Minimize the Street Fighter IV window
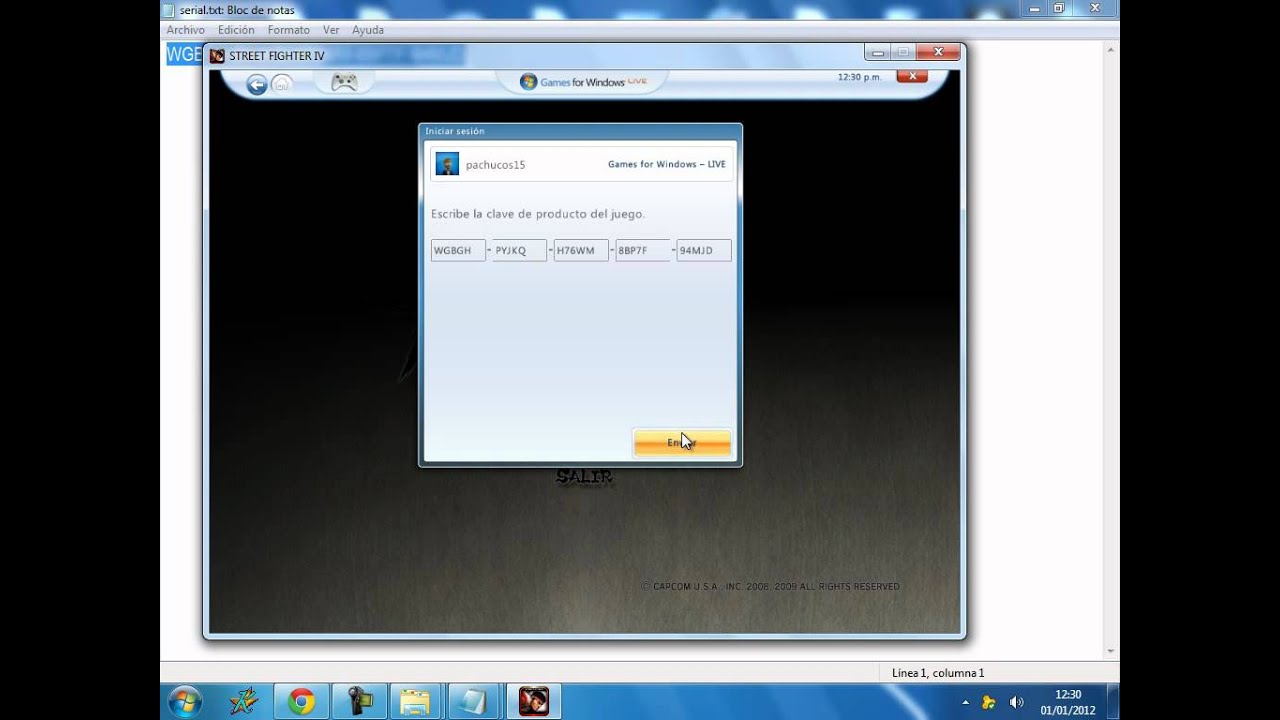1280x720 pixels. click(877, 52)
